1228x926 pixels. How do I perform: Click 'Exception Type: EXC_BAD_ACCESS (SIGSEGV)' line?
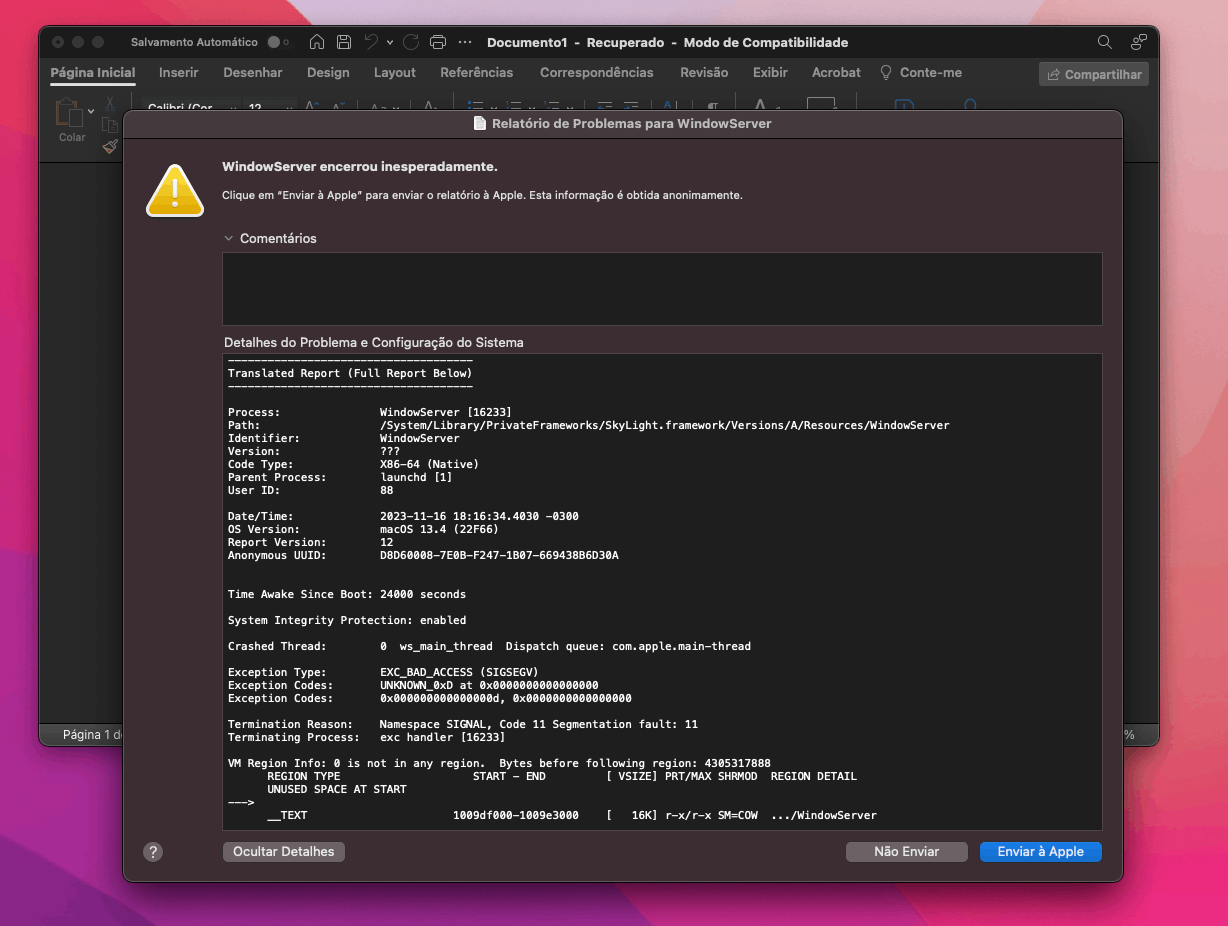(x=383, y=672)
